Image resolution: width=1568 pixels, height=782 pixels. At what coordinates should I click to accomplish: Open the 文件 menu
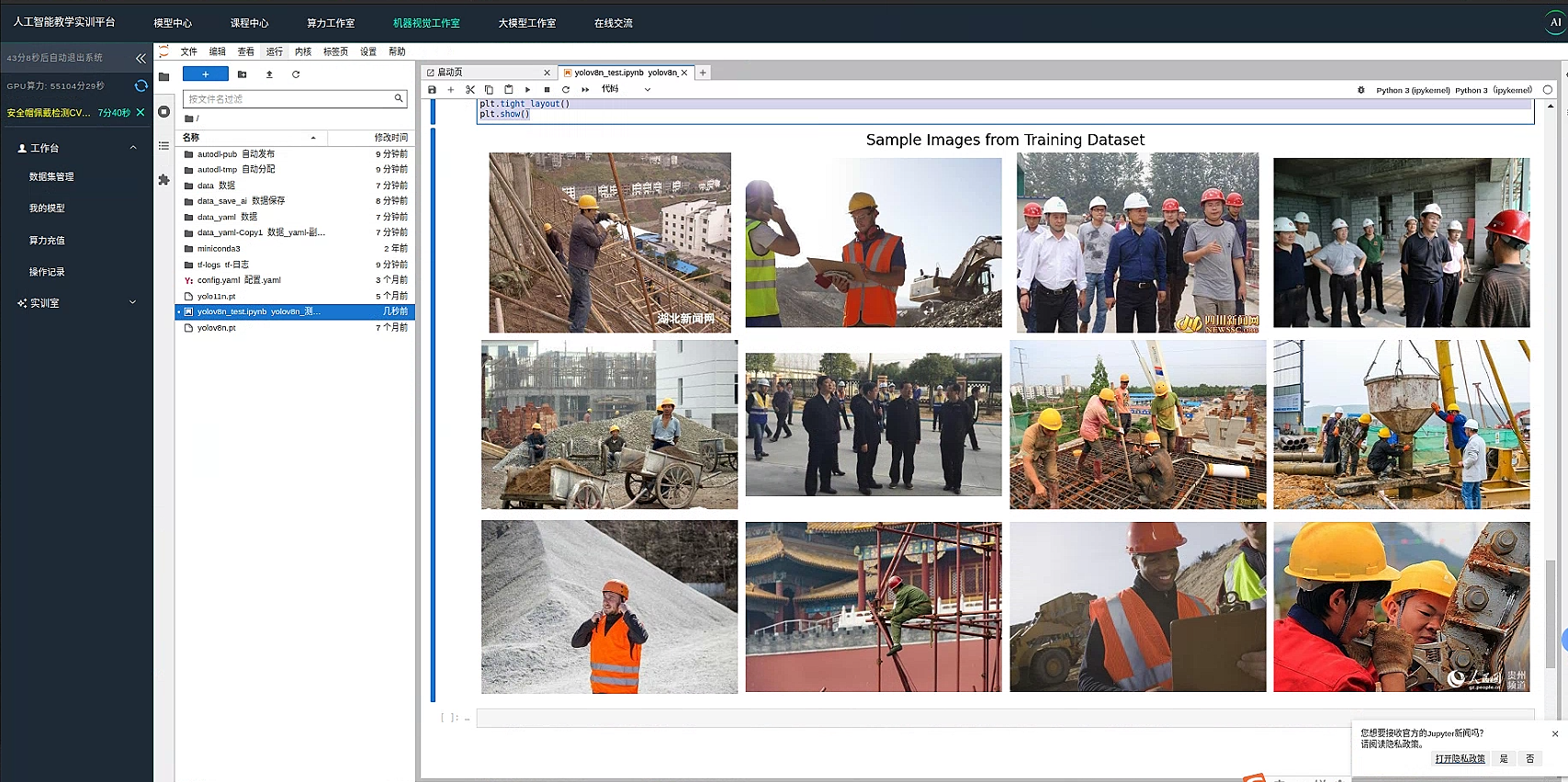click(189, 51)
